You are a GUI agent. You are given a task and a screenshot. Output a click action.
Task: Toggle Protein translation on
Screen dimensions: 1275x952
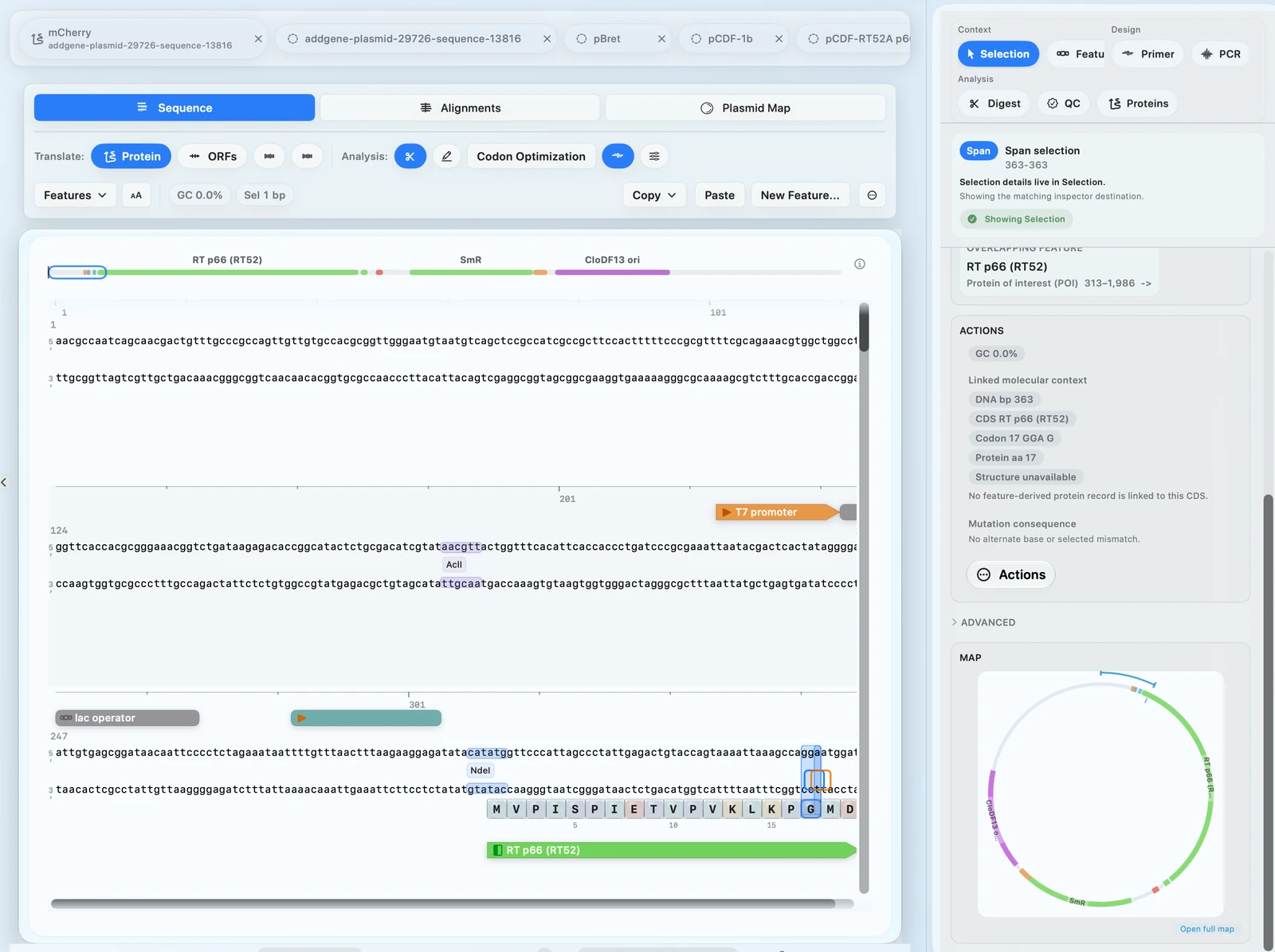tap(131, 156)
